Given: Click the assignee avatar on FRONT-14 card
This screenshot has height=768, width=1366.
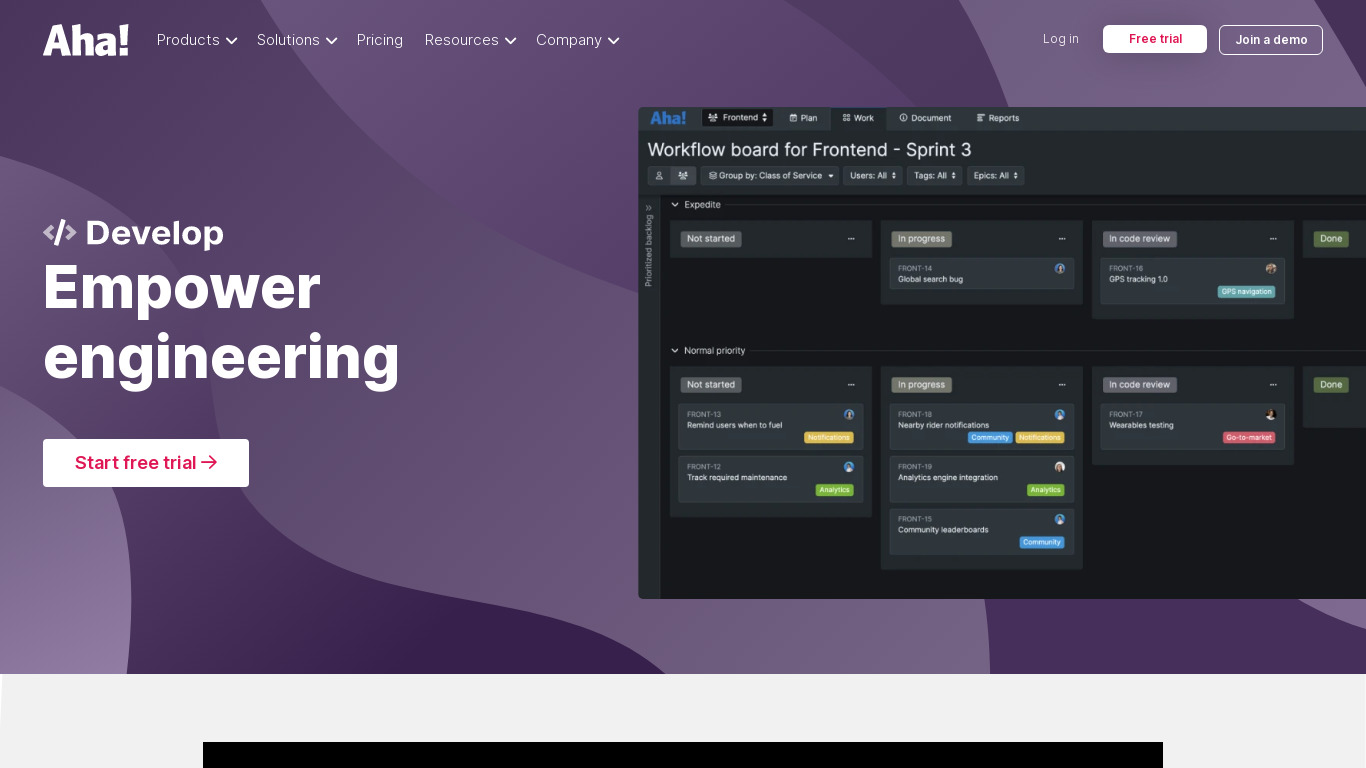Looking at the screenshot, I should click(x=1060, y=268).
